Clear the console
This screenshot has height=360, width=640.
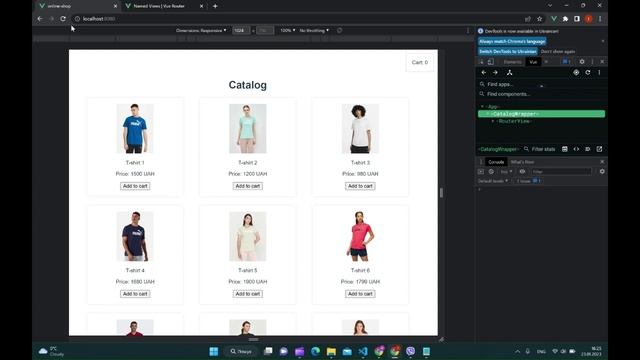click(491, 172)
